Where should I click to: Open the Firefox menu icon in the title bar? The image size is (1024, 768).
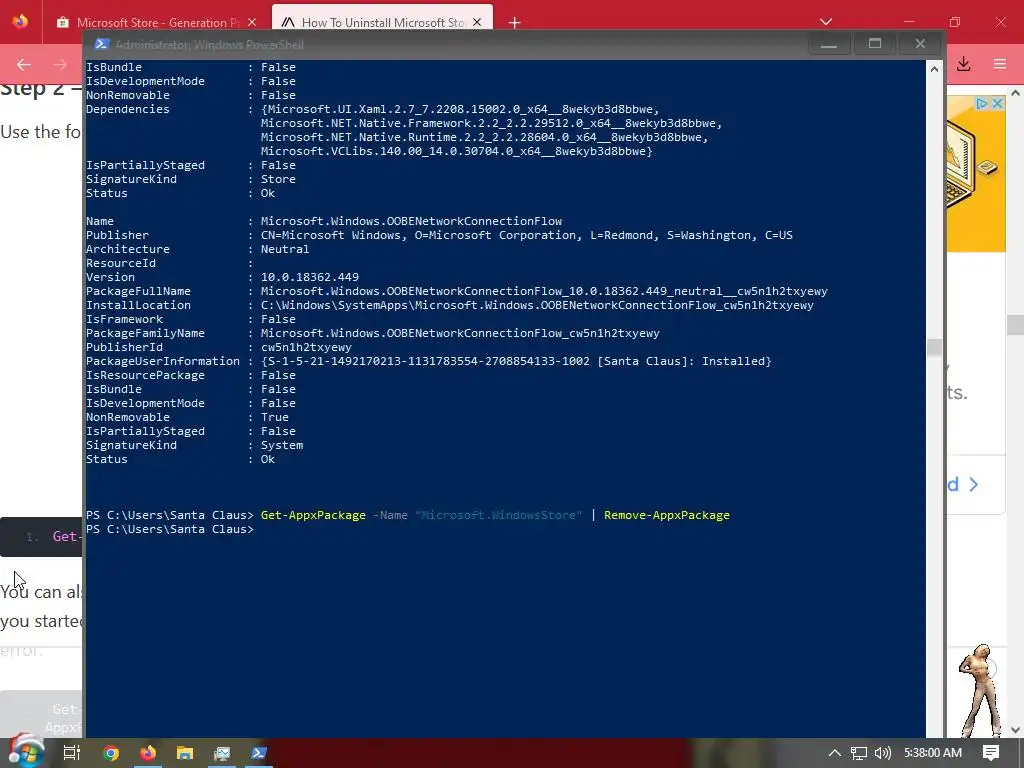tap(20, 22)
